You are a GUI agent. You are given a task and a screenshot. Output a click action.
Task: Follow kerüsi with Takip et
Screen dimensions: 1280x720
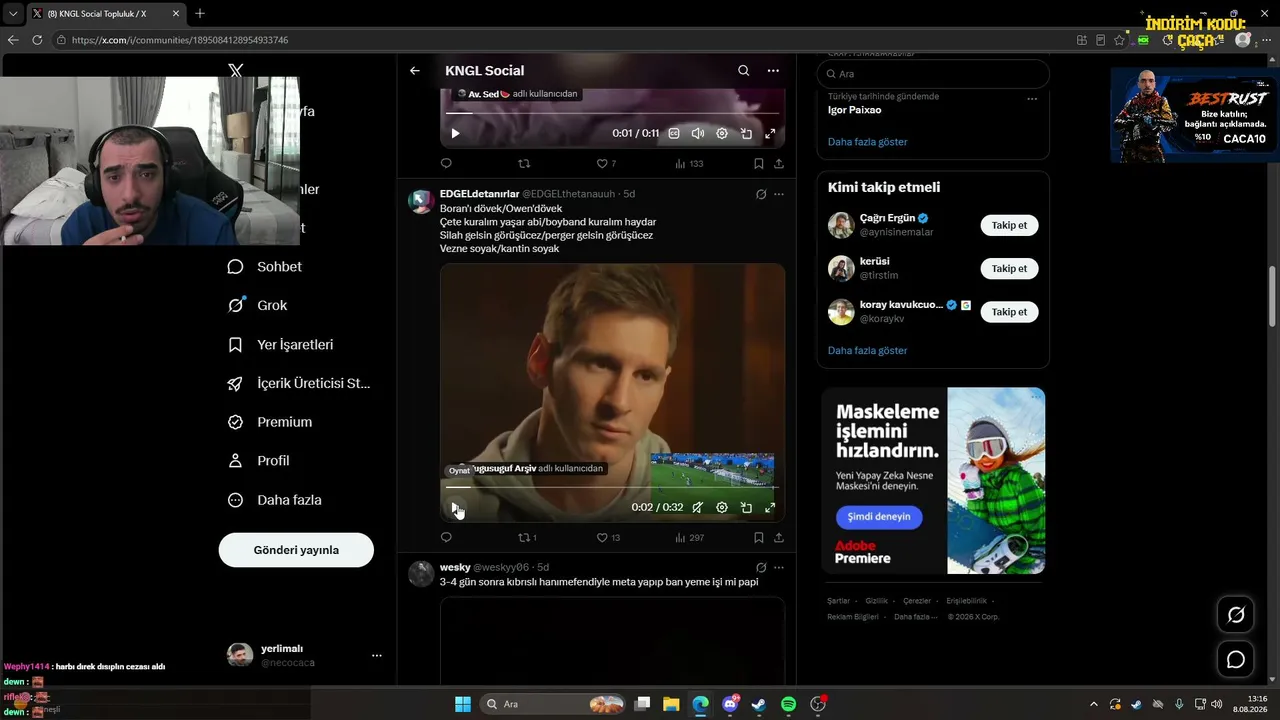1009,268
